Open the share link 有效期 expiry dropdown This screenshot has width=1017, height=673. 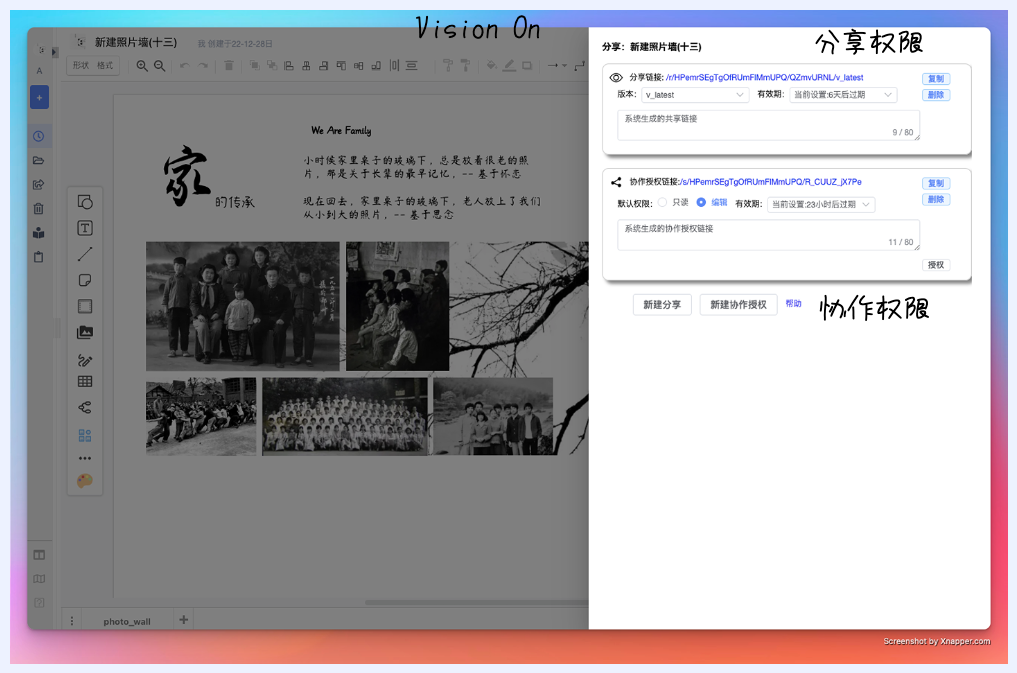click(843, 95)
